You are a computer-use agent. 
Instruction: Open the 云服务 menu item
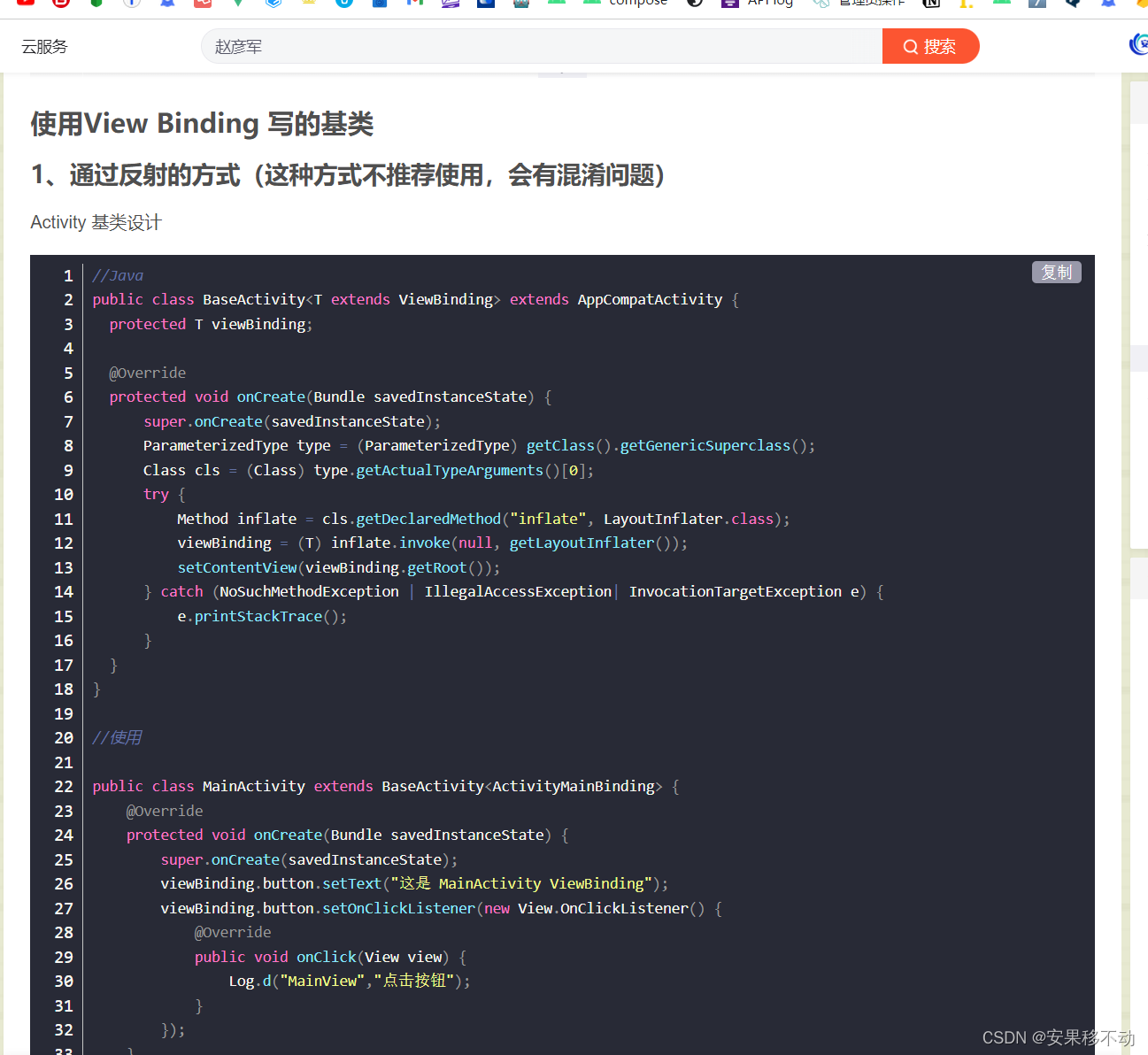tap(44, 47)
